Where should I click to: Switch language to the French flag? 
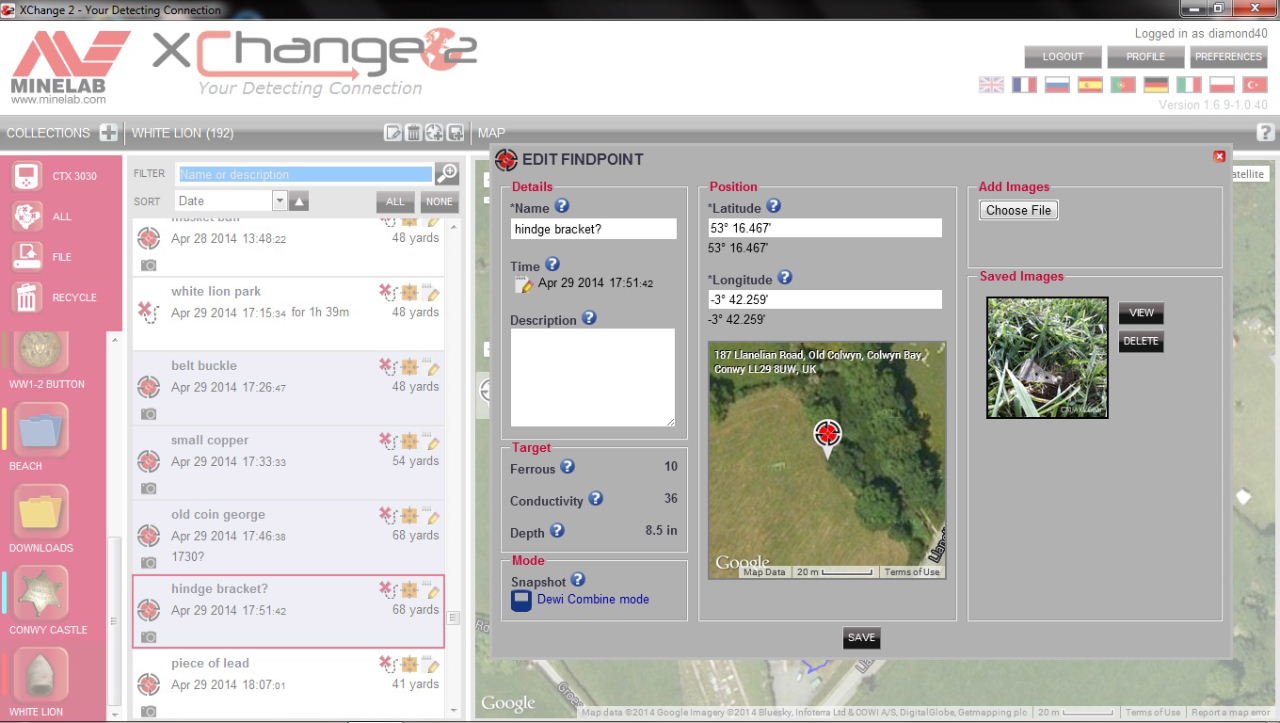point(1024,85)
